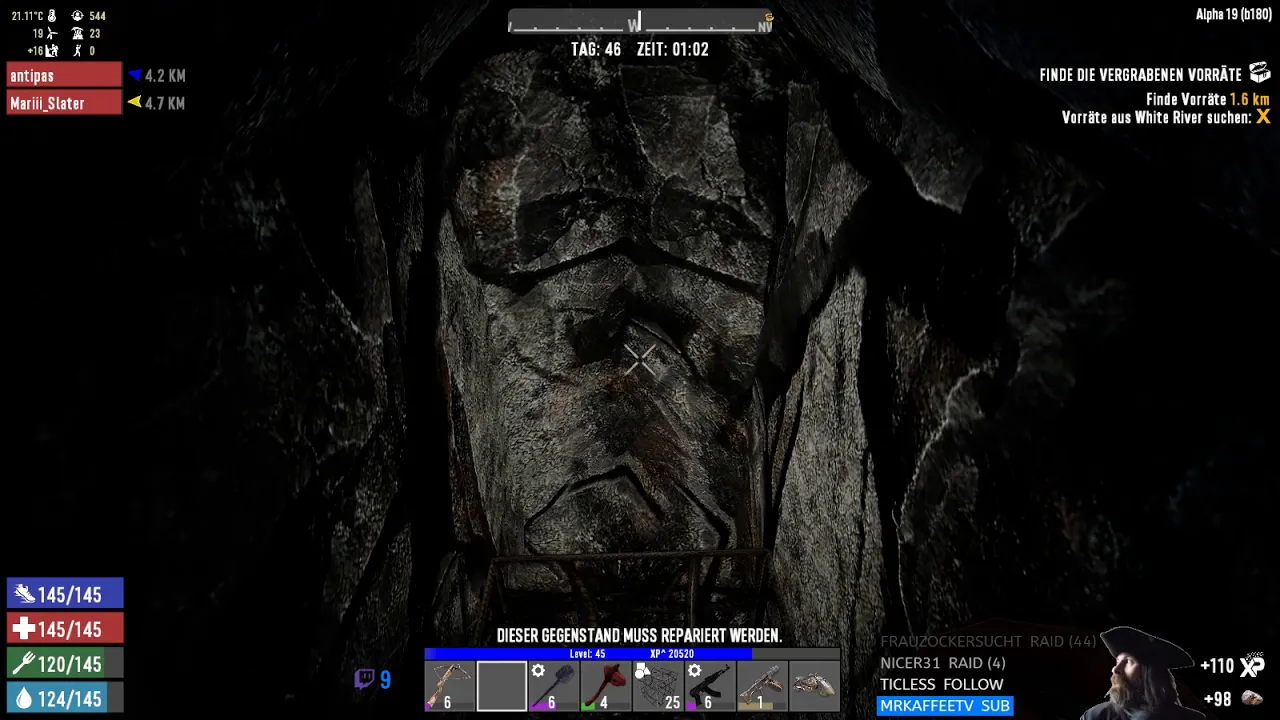This screenshot has height=720, width=1280.
Task: Click the treasure chest quest icon
Action: pos(1259,73)
